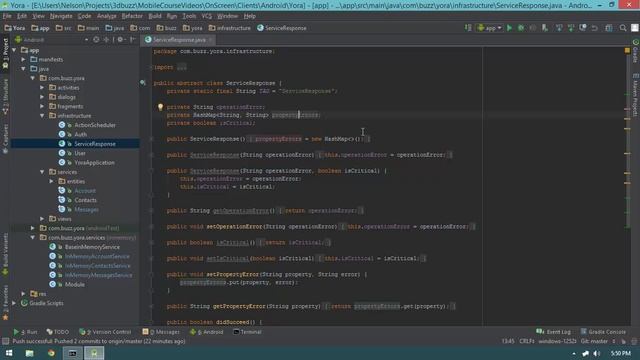Viewport: 640px width, 360px height.
Task: Expand the fragments folder
Action: point(42,107)
